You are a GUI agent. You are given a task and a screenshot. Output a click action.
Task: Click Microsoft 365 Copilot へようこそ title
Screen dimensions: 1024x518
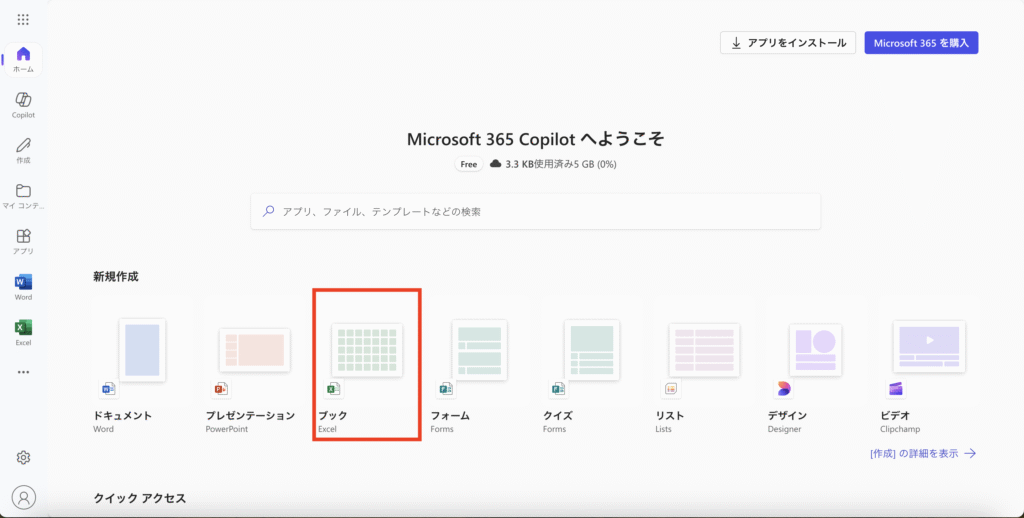(536, 139)
